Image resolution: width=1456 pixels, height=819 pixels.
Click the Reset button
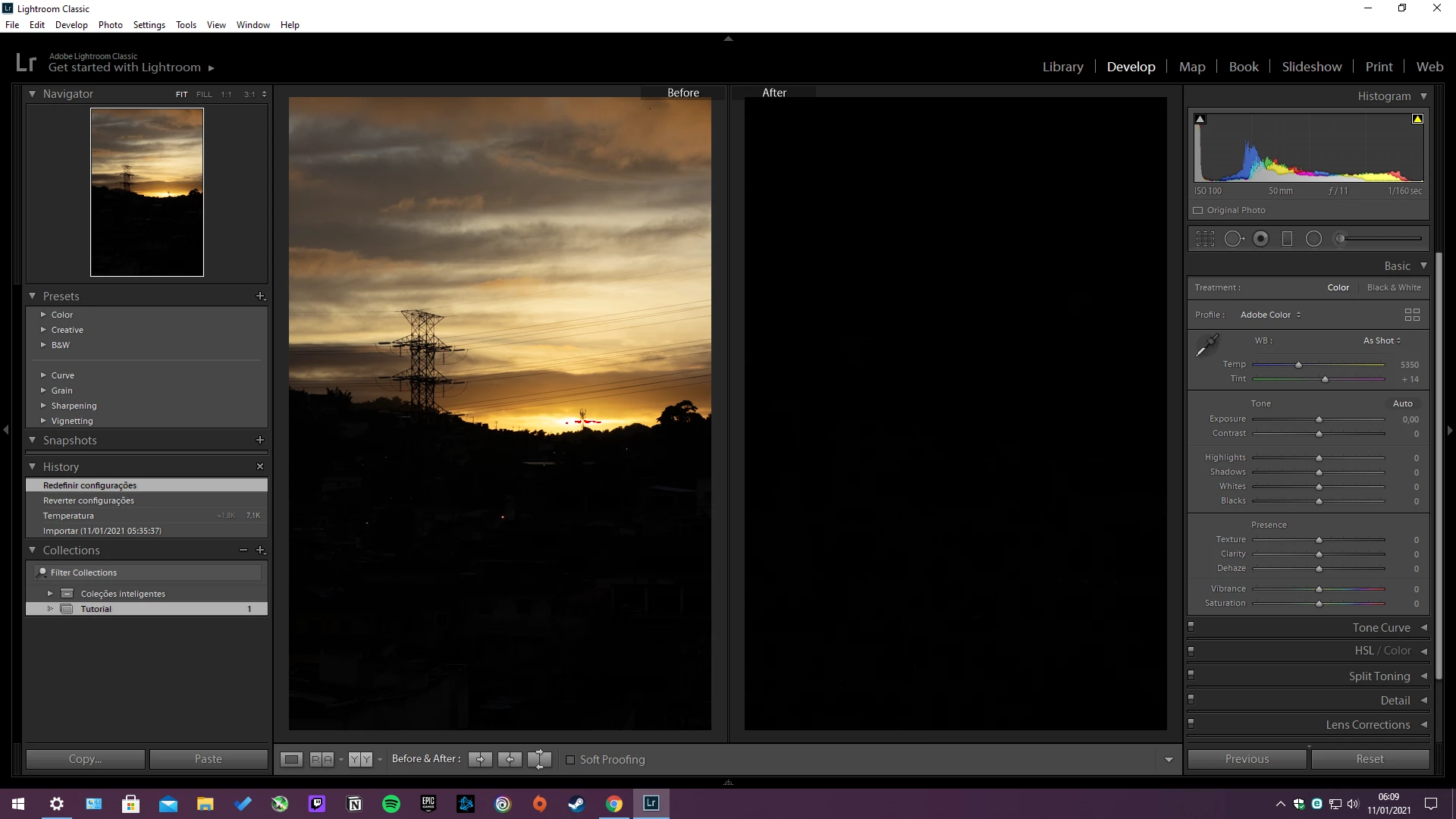(x=1370, y=759)
